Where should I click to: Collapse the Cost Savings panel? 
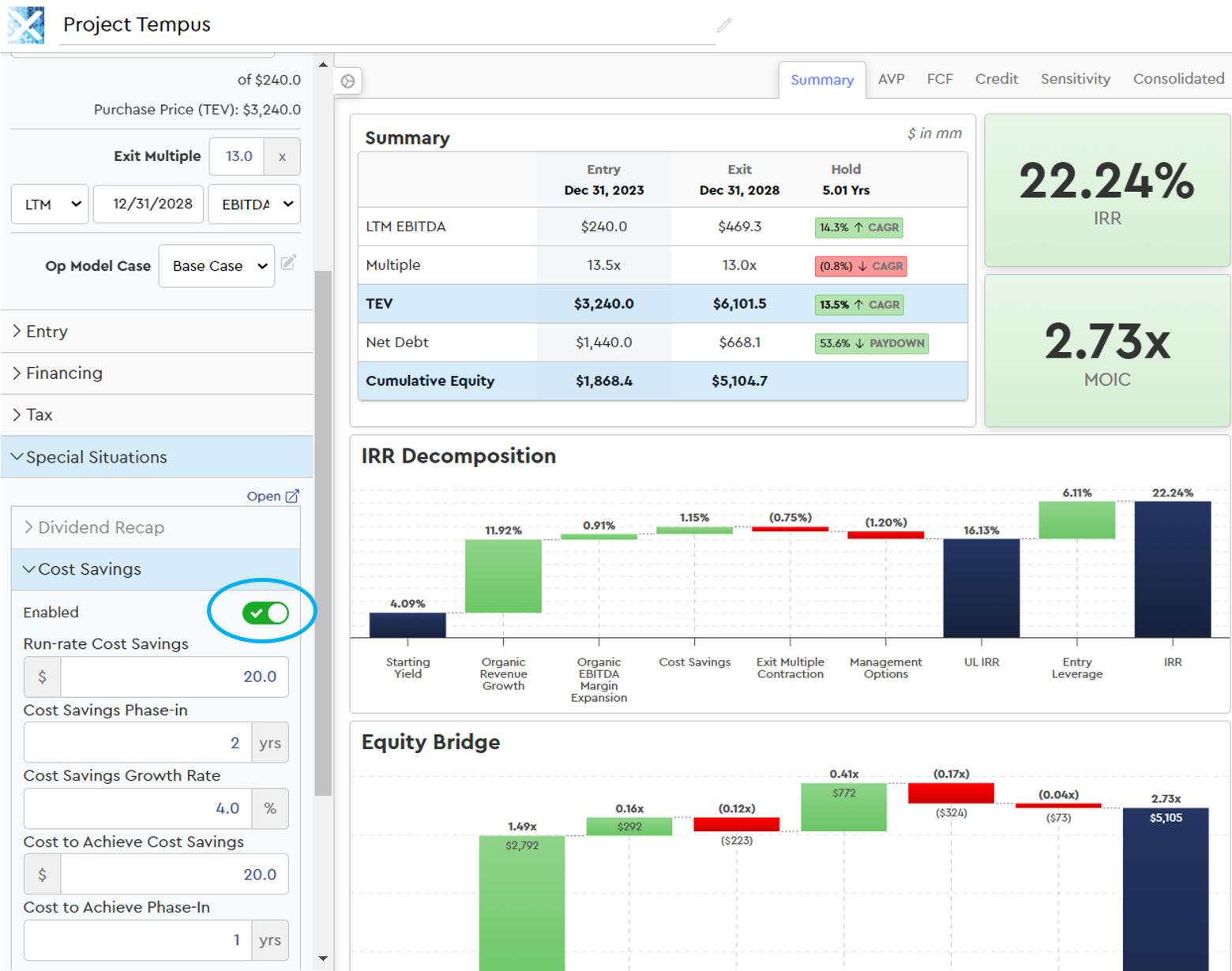[x=156, y=569]
